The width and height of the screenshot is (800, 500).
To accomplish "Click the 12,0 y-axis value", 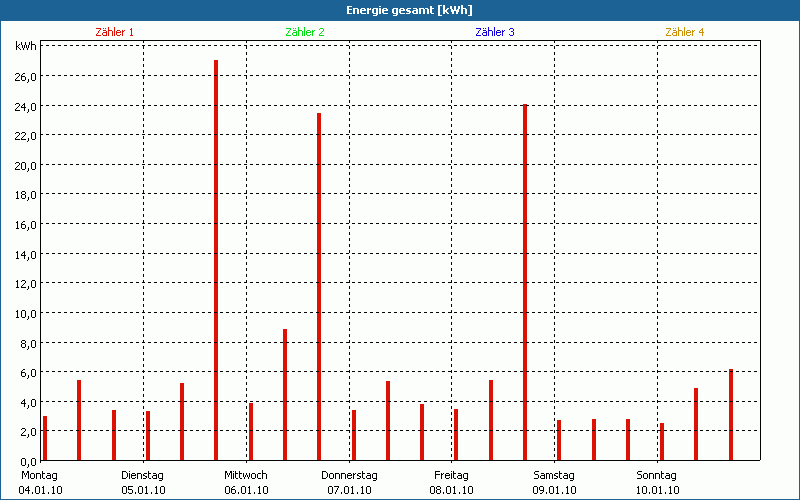I will pos(26,284).
